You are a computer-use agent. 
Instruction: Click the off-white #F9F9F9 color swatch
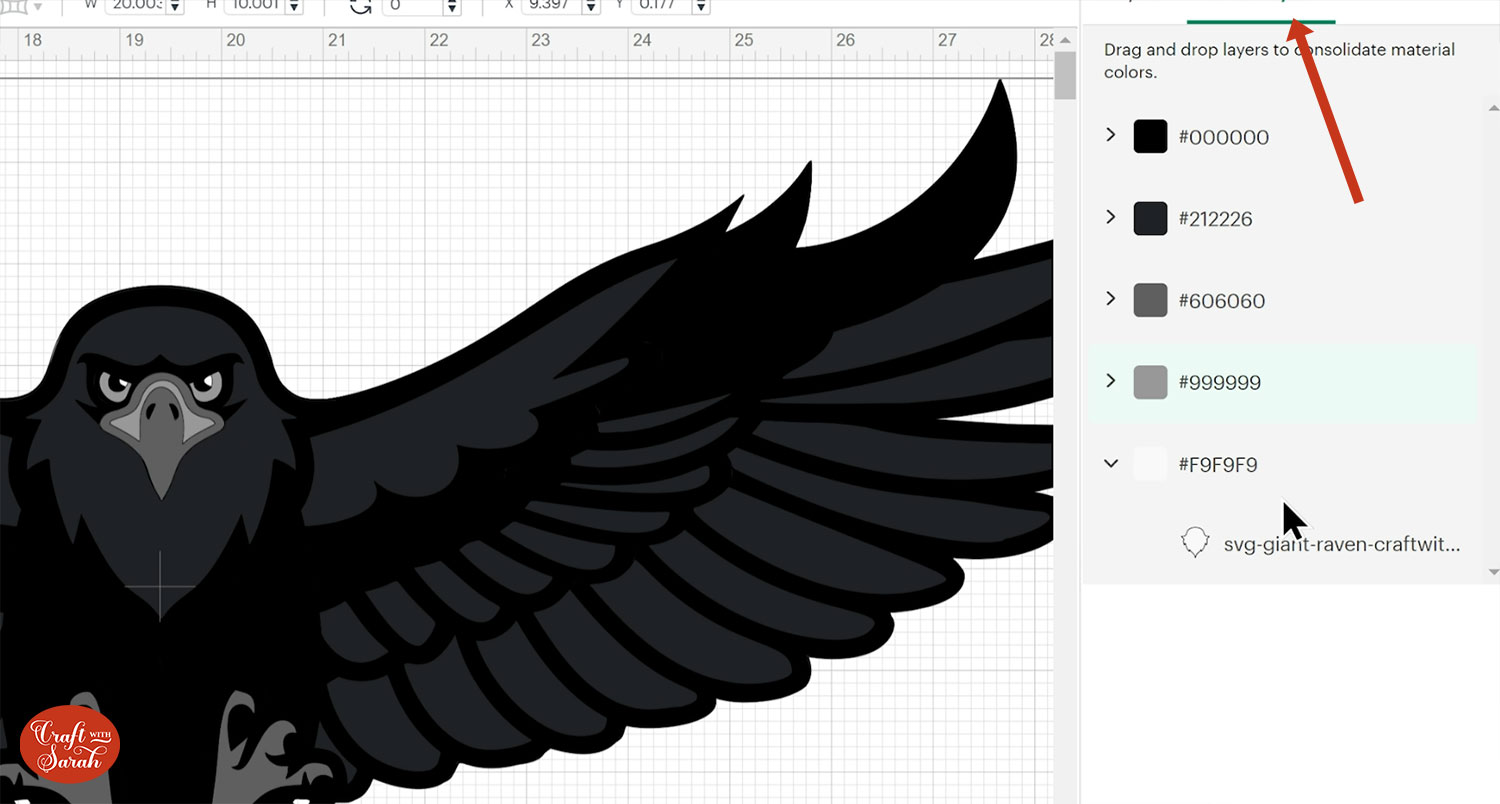pos(1151,464)
